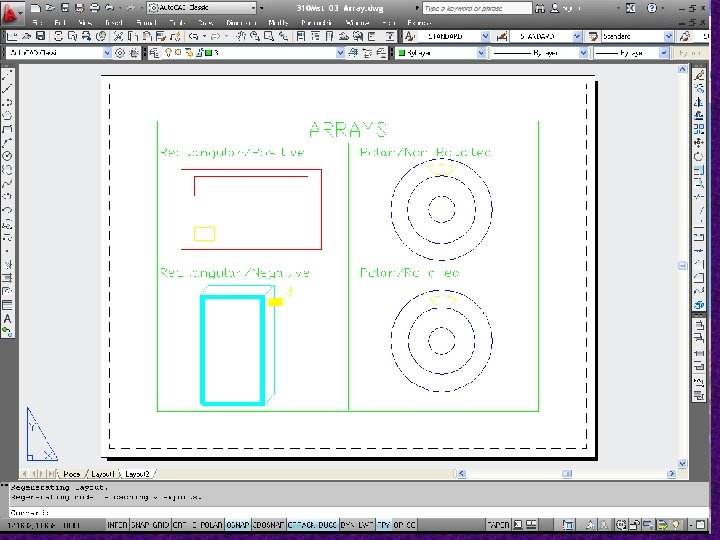Open the Insert menu
This screenshot has height=540, width=720.
coord(113,22)
